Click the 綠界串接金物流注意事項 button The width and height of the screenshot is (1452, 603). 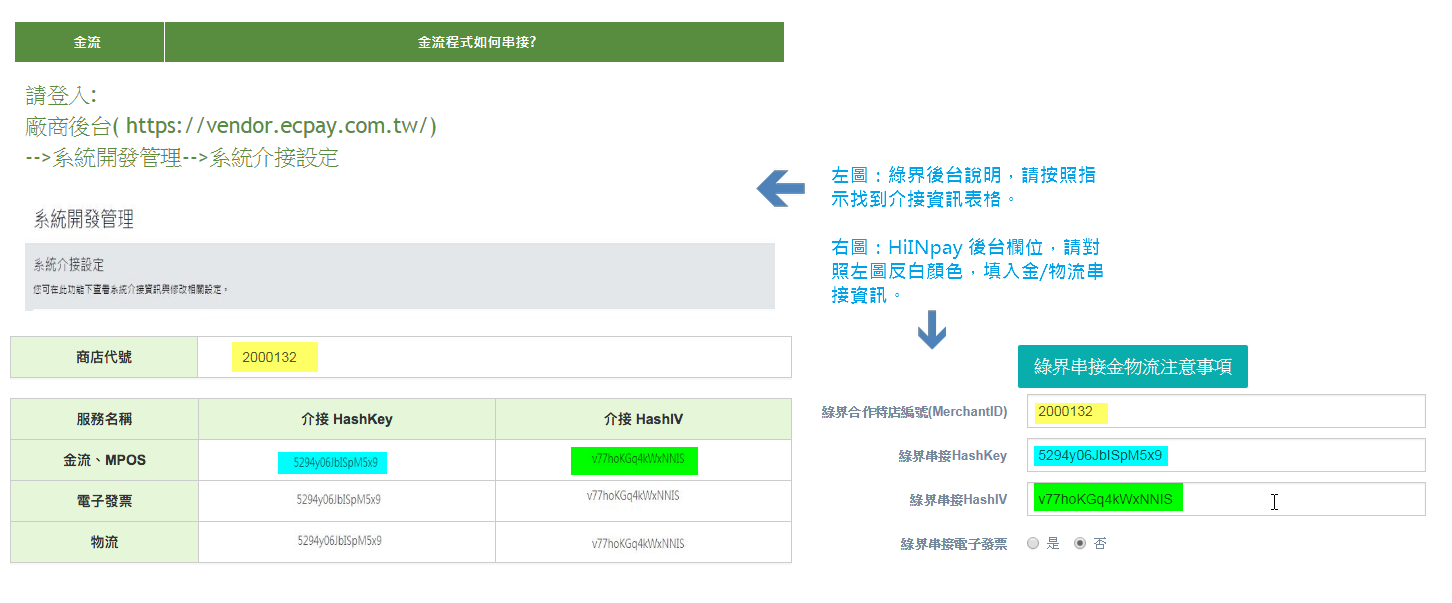(x=1132, y=366)
